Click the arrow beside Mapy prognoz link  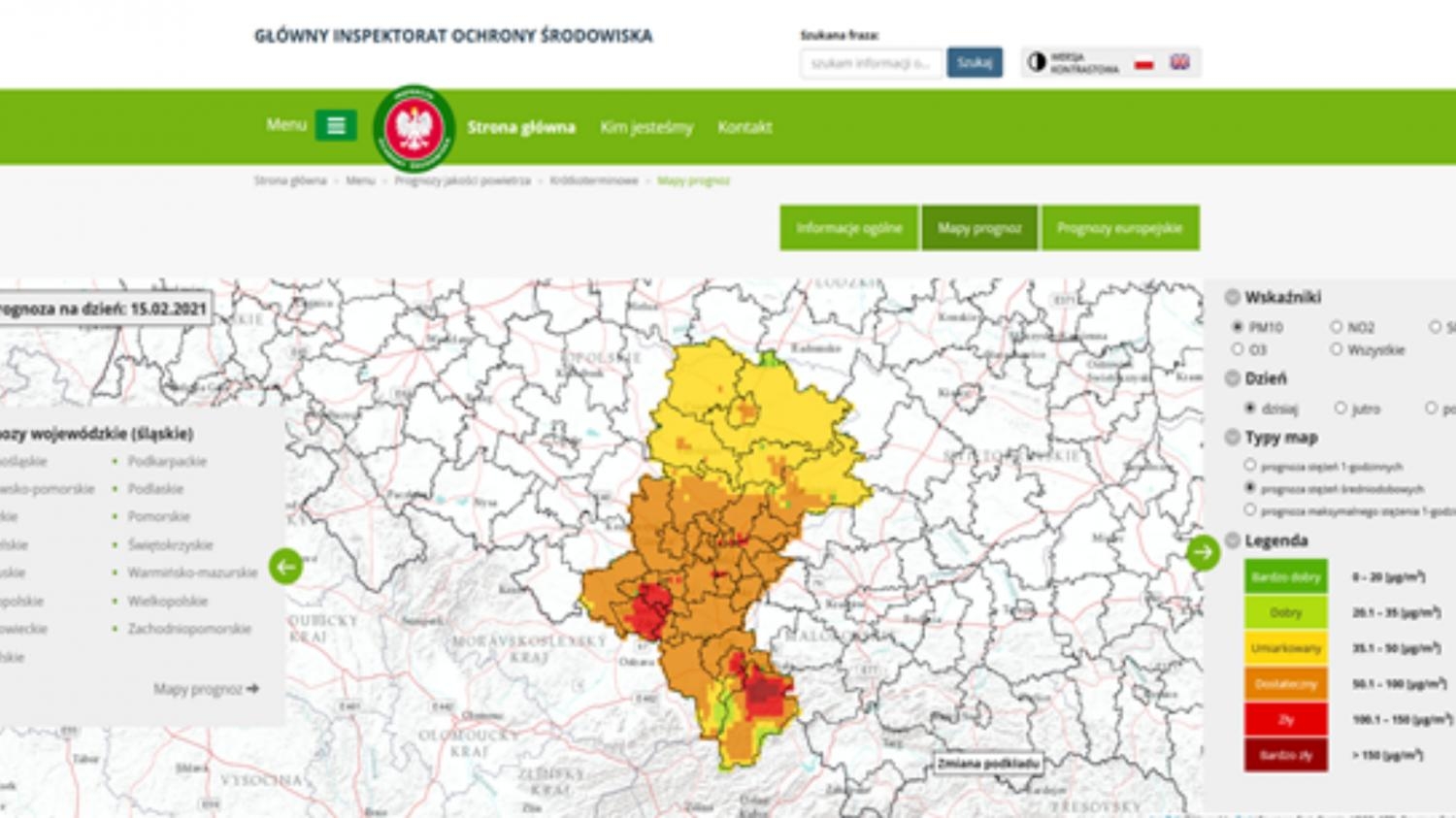[x=253, y=689]
